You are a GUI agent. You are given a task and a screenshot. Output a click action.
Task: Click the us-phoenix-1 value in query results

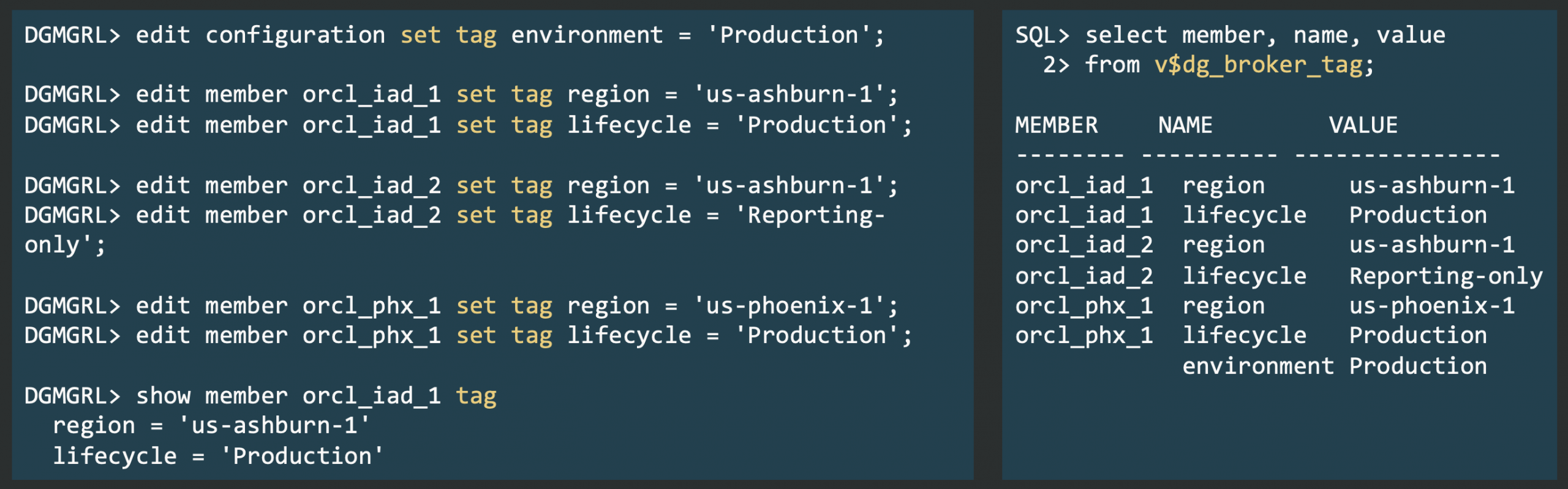[1431, 306]
